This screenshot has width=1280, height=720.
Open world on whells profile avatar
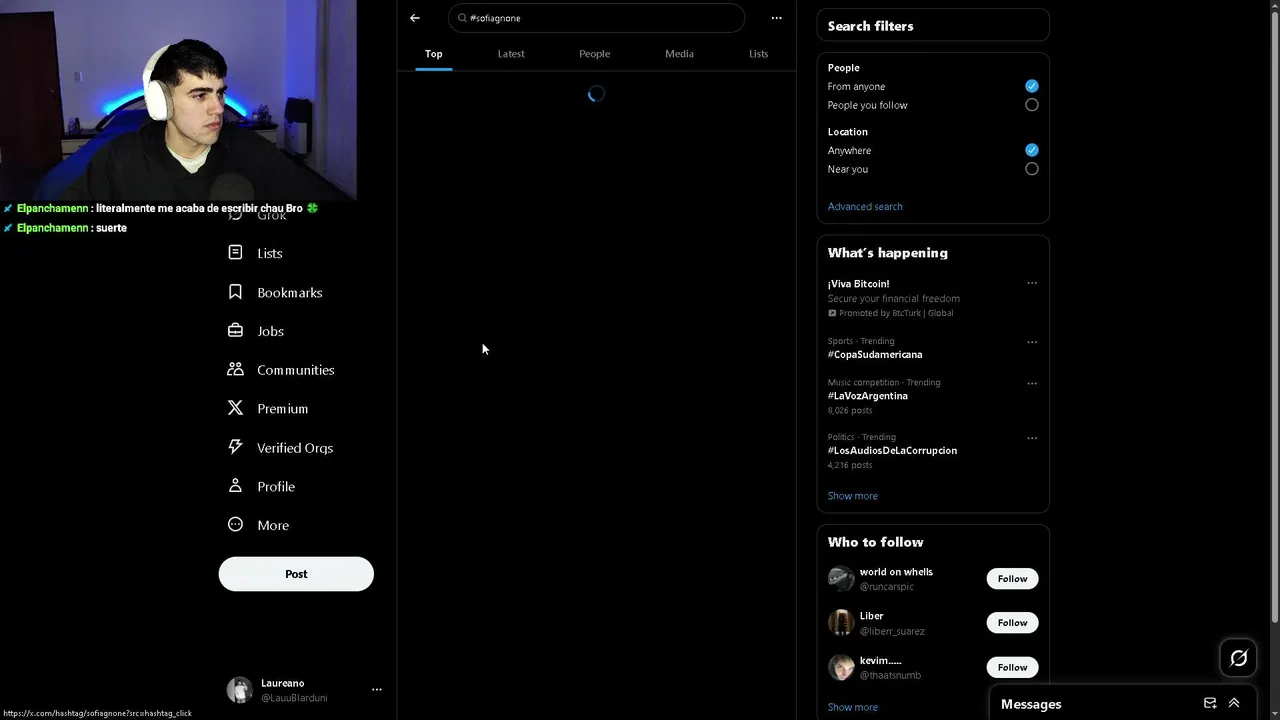pyautogui.click(x=841, y=579)
